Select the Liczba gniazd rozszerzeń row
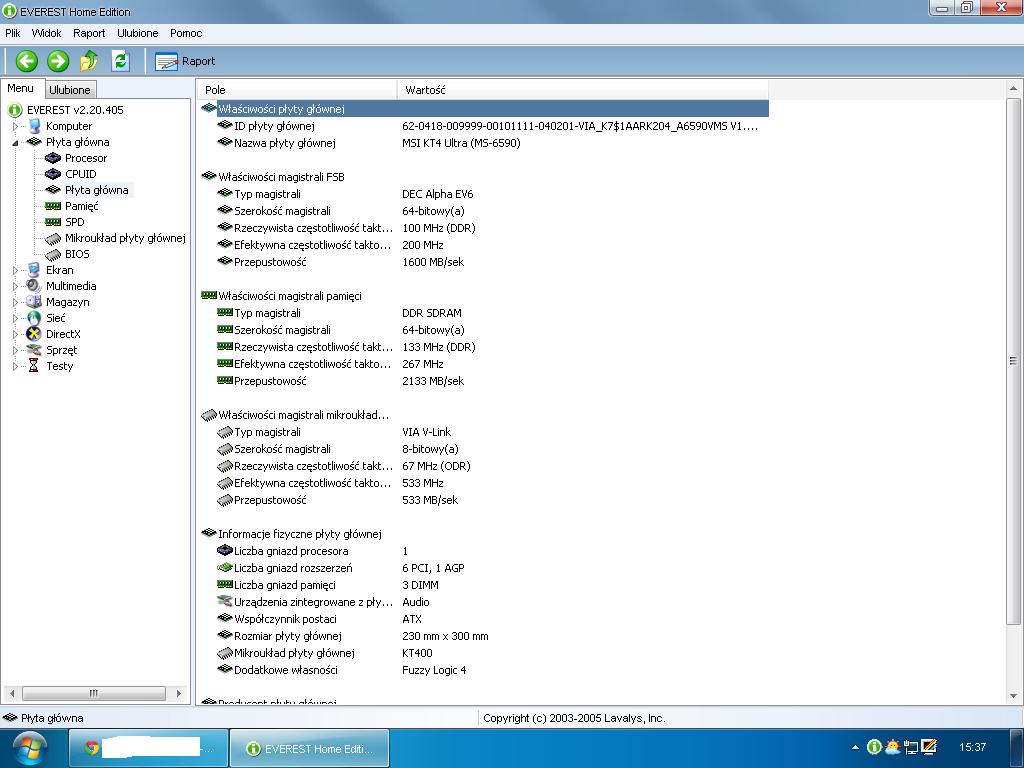The width and height of the screenshot is (1024, 768). pyautogui.click(x=483, y=568)
